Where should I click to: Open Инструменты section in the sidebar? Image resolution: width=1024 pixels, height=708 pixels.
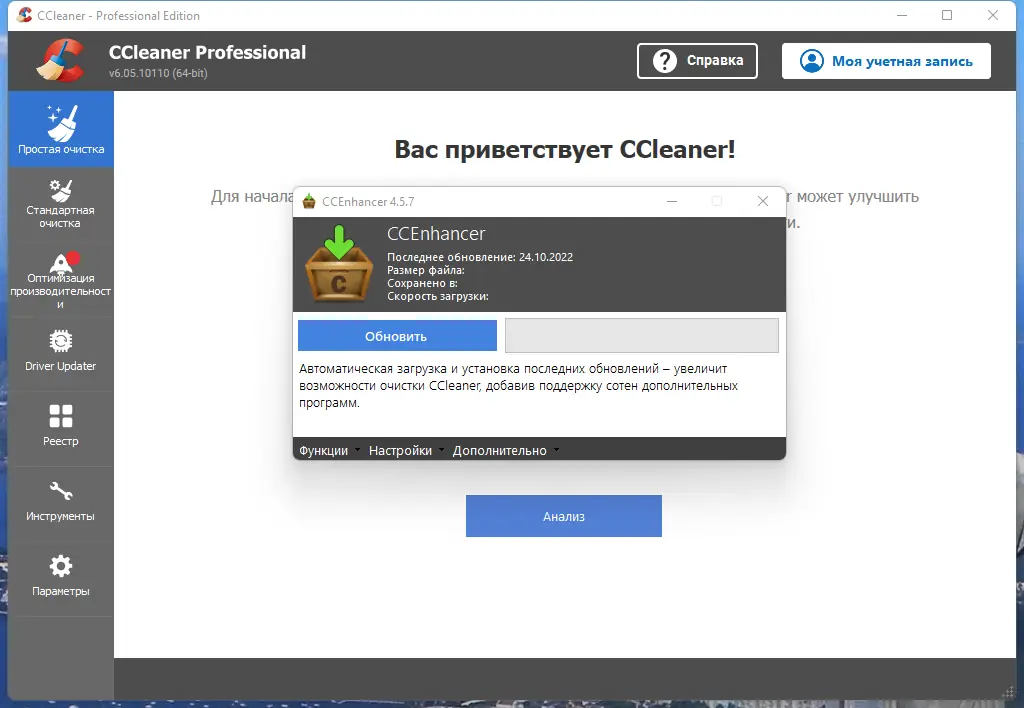[x=61, y=504]
